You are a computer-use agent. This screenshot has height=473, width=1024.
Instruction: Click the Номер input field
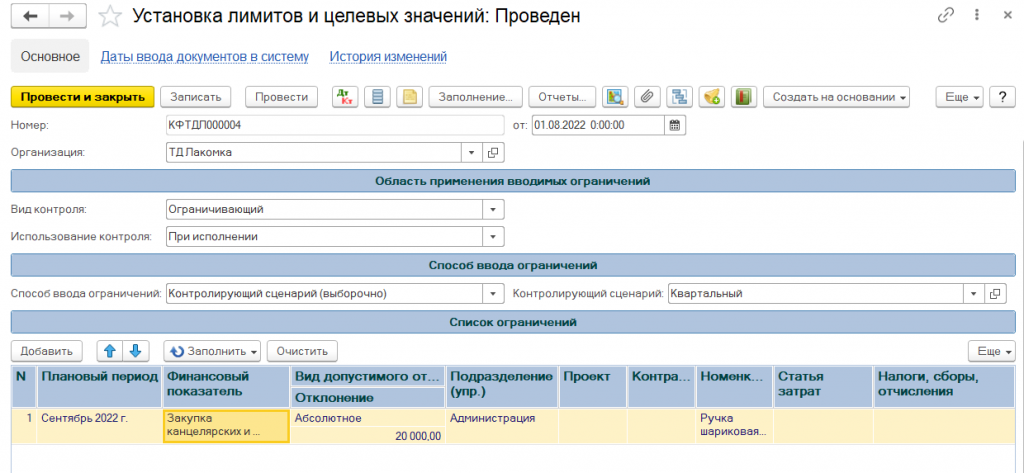tap(335, 125)
